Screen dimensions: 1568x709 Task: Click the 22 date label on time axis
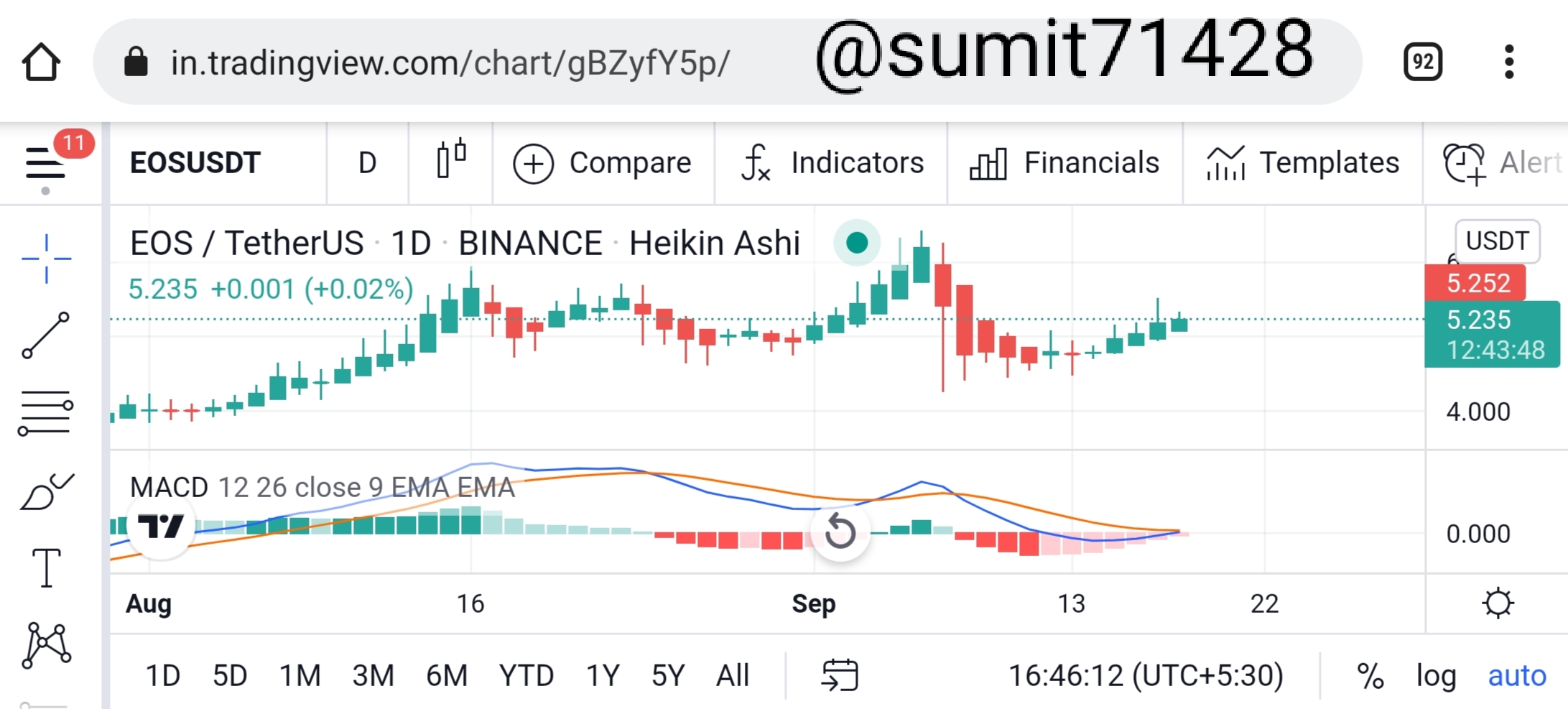point(1264,604)
